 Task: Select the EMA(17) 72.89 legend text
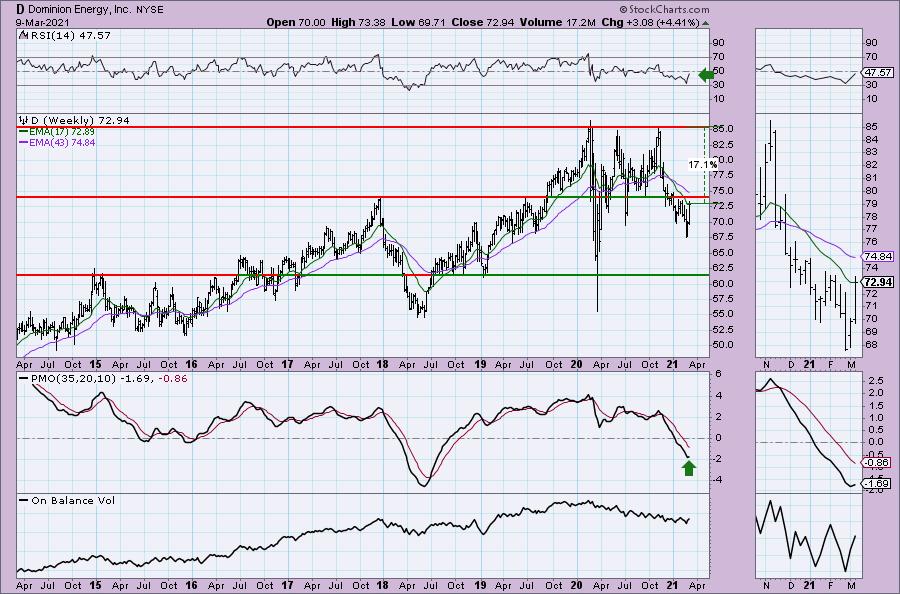click(62, 131)
